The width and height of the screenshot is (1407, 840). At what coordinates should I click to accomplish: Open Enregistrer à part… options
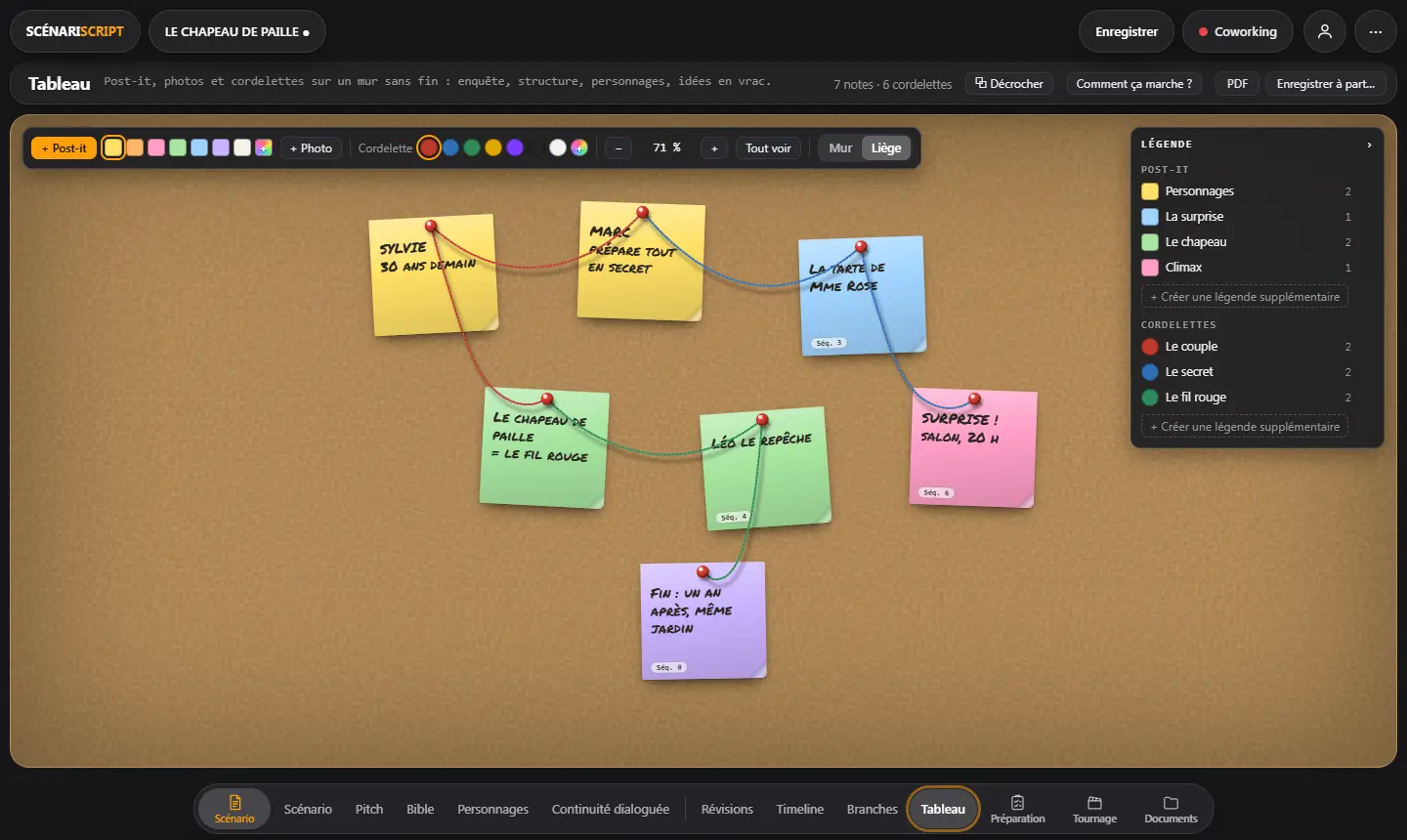(x=1325, y=84)
